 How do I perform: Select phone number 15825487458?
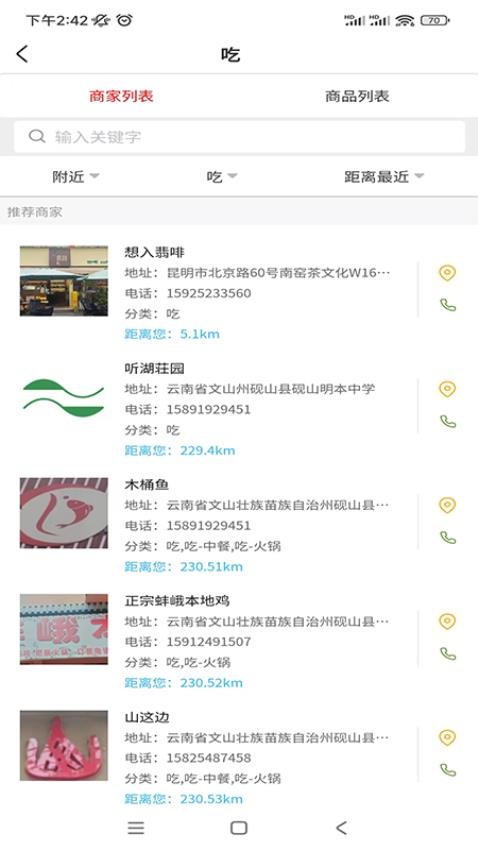pos(209,758)
